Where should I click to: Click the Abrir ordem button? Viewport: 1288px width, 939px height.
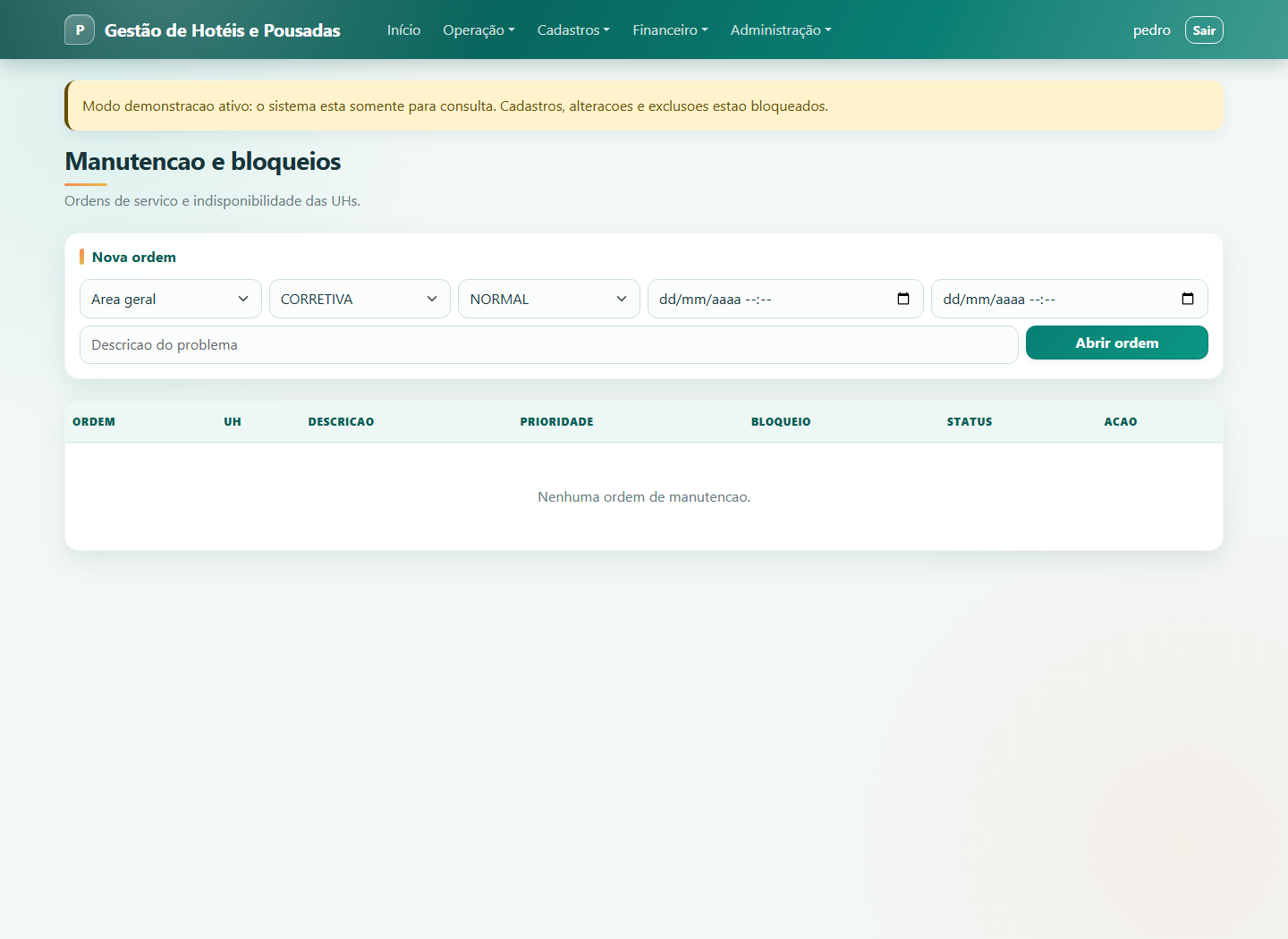[x=1116, y=343]
